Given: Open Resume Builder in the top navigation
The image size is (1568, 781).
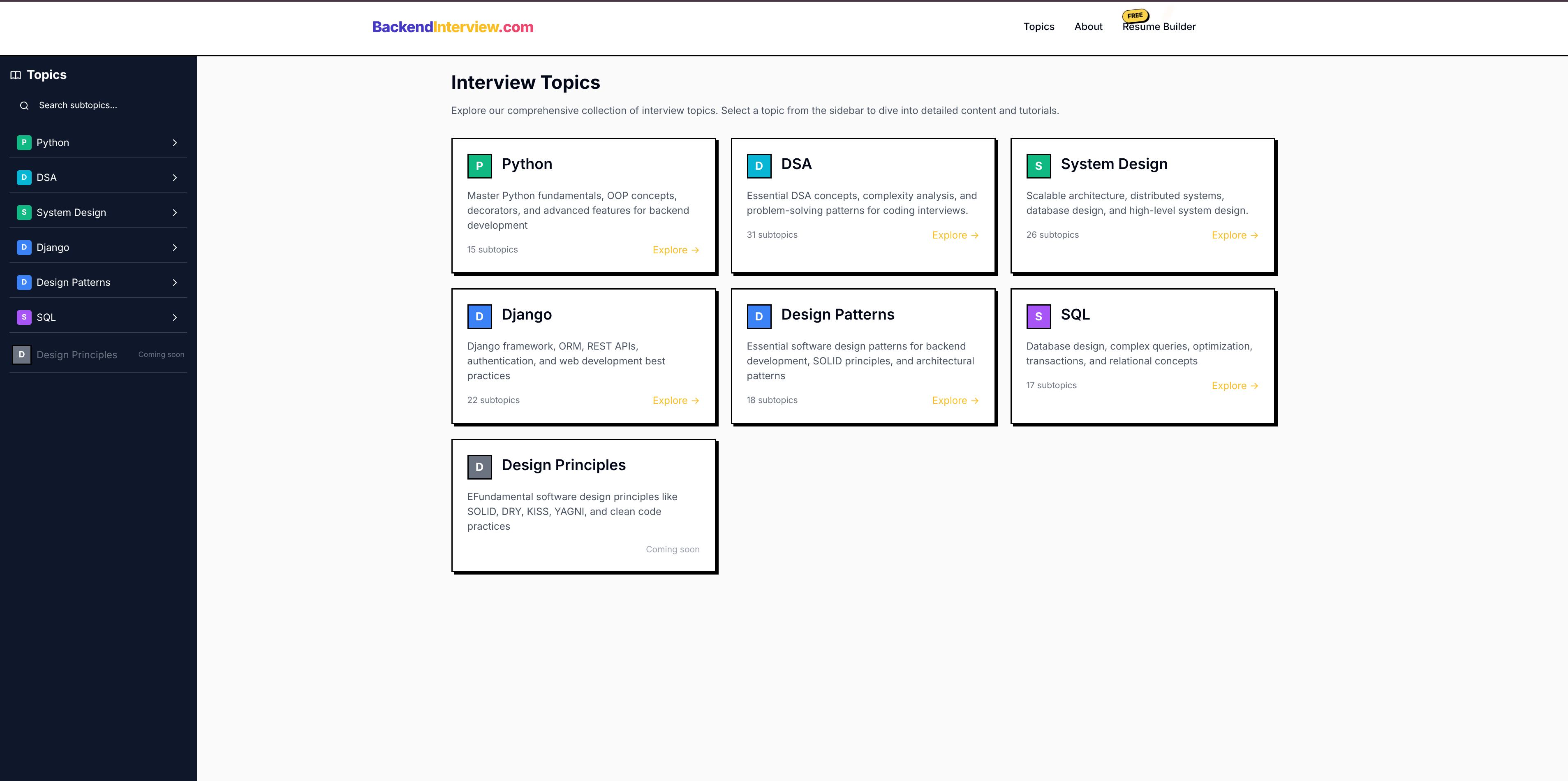Looking at the screenshot, I should pos(1159,27).
